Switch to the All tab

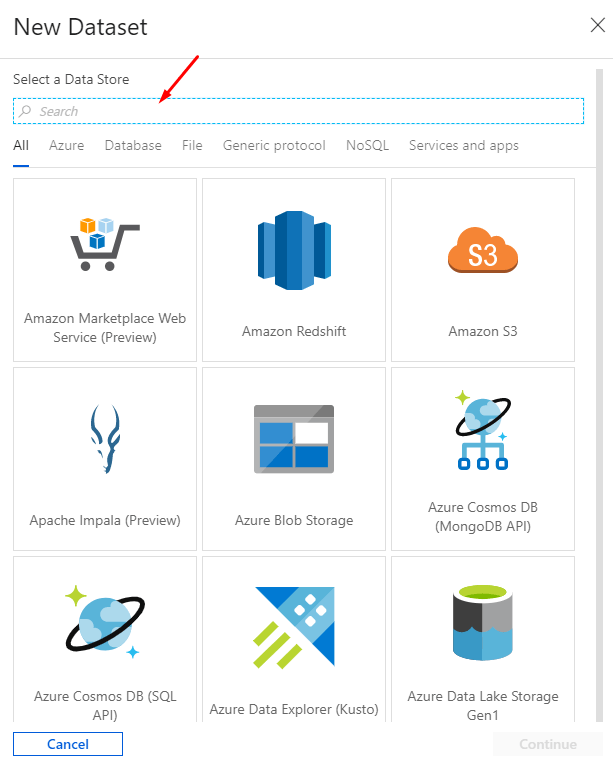click(21, 145)
